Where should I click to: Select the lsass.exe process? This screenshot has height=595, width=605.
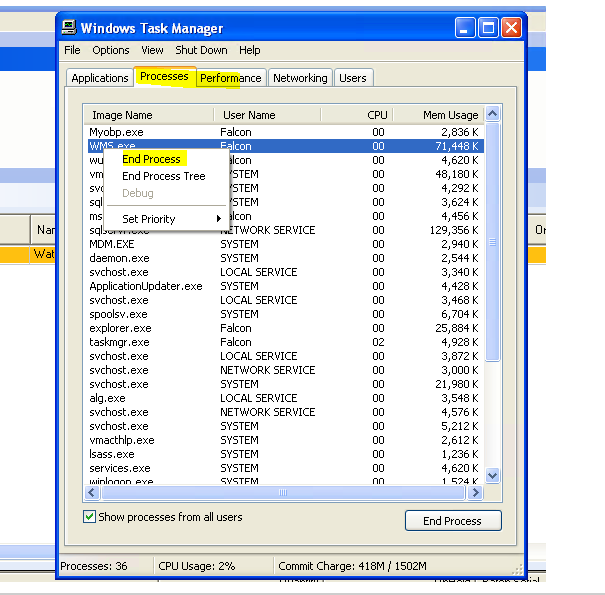point(112,454)
